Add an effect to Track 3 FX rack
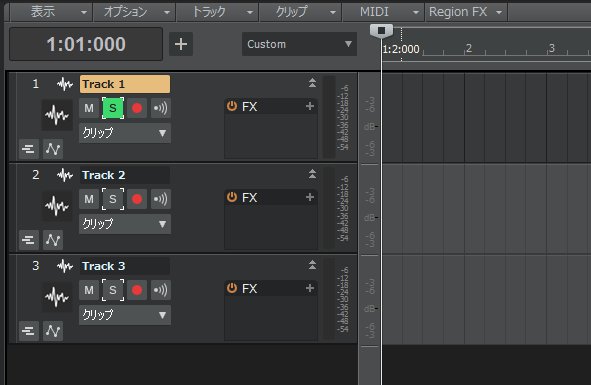591x385 pixels. (x=310, y=288)
